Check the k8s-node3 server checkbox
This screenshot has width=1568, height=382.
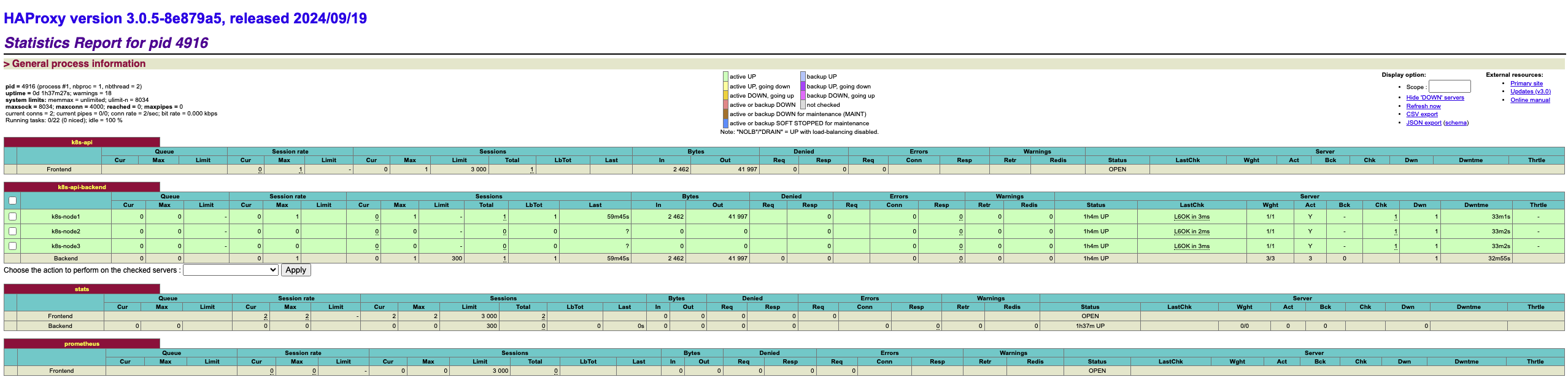coord(12,246)
